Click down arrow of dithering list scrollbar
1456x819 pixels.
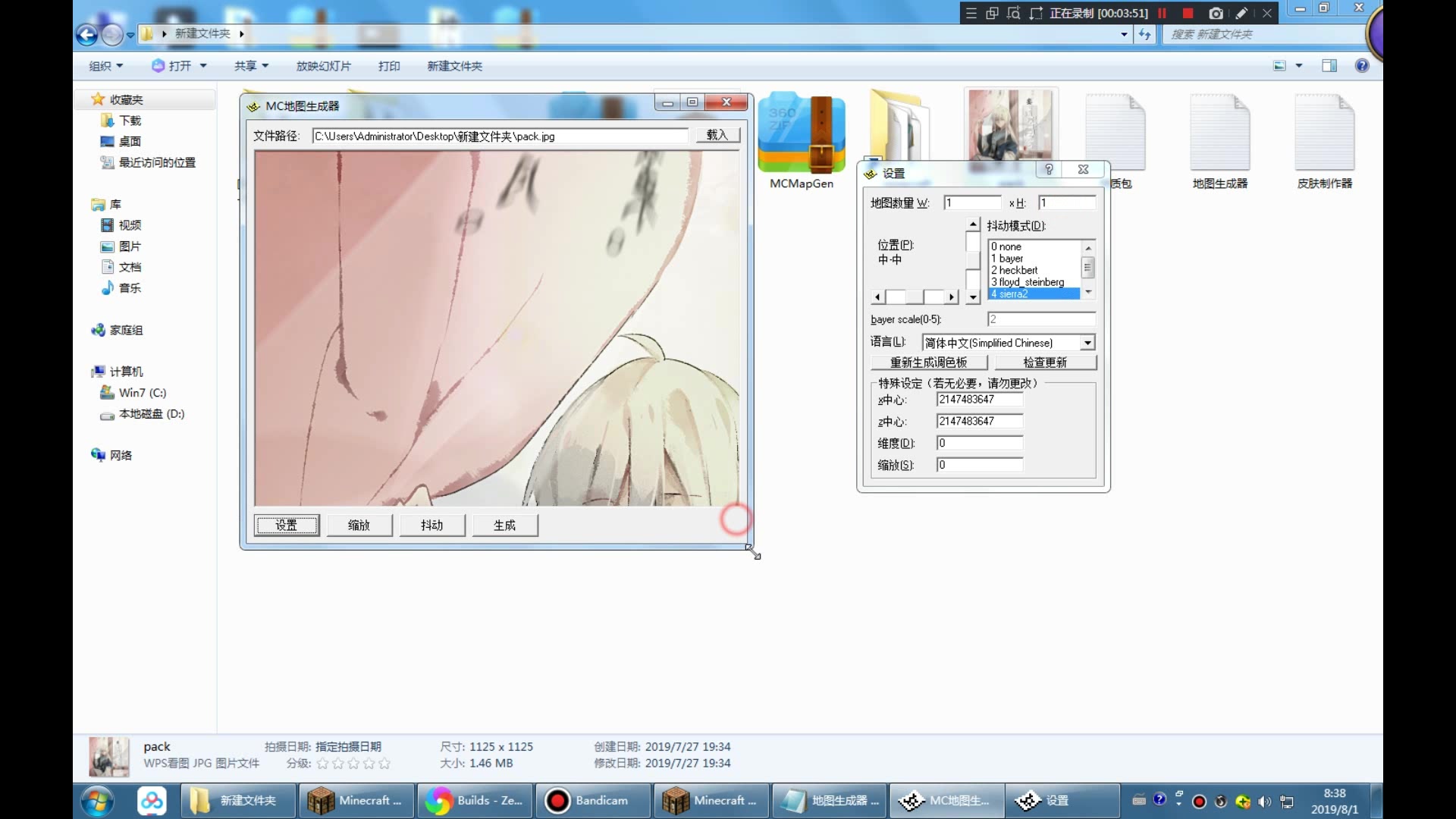click(1088, 292)
